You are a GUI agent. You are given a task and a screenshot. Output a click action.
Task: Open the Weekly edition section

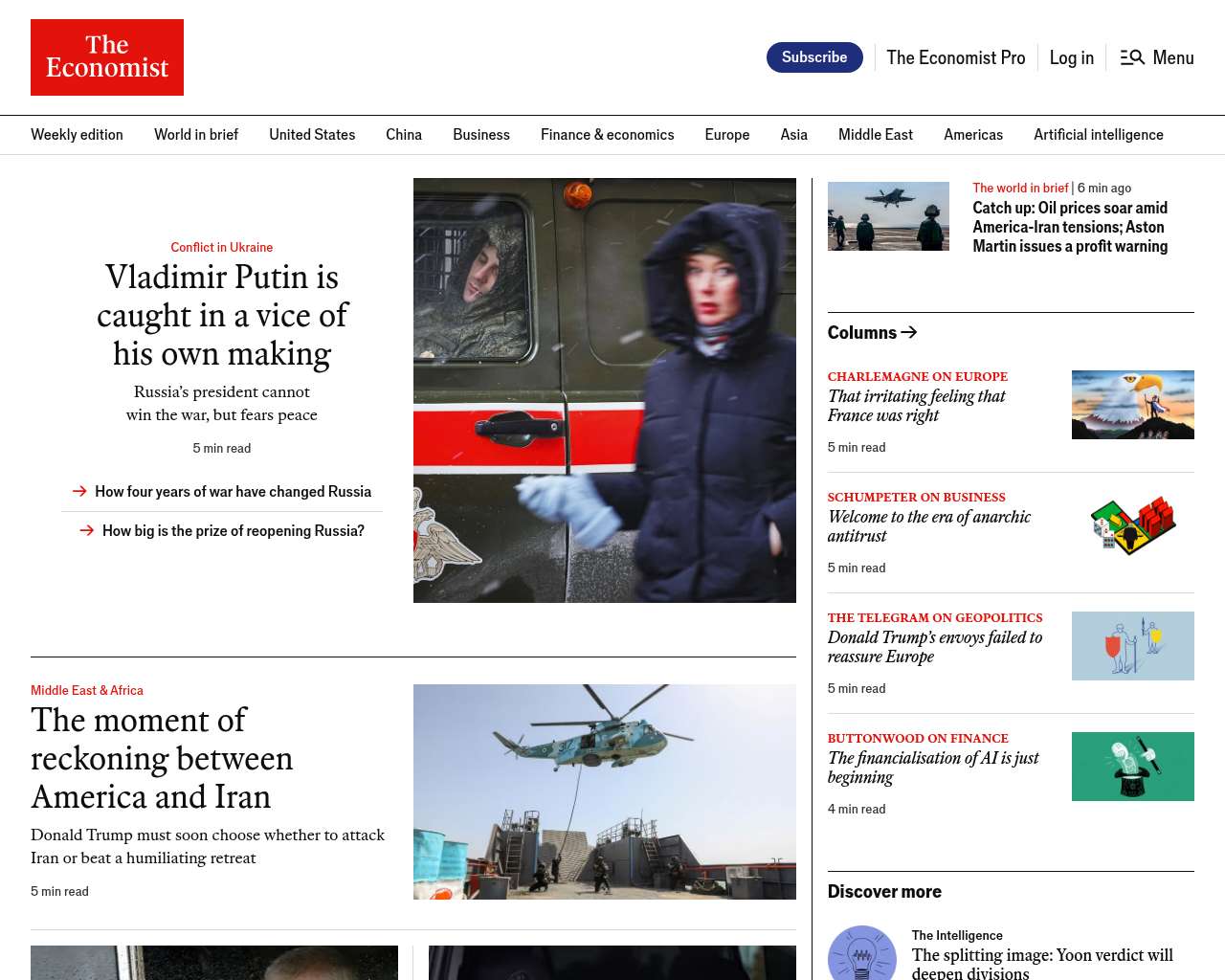click(x=77, y=135)
